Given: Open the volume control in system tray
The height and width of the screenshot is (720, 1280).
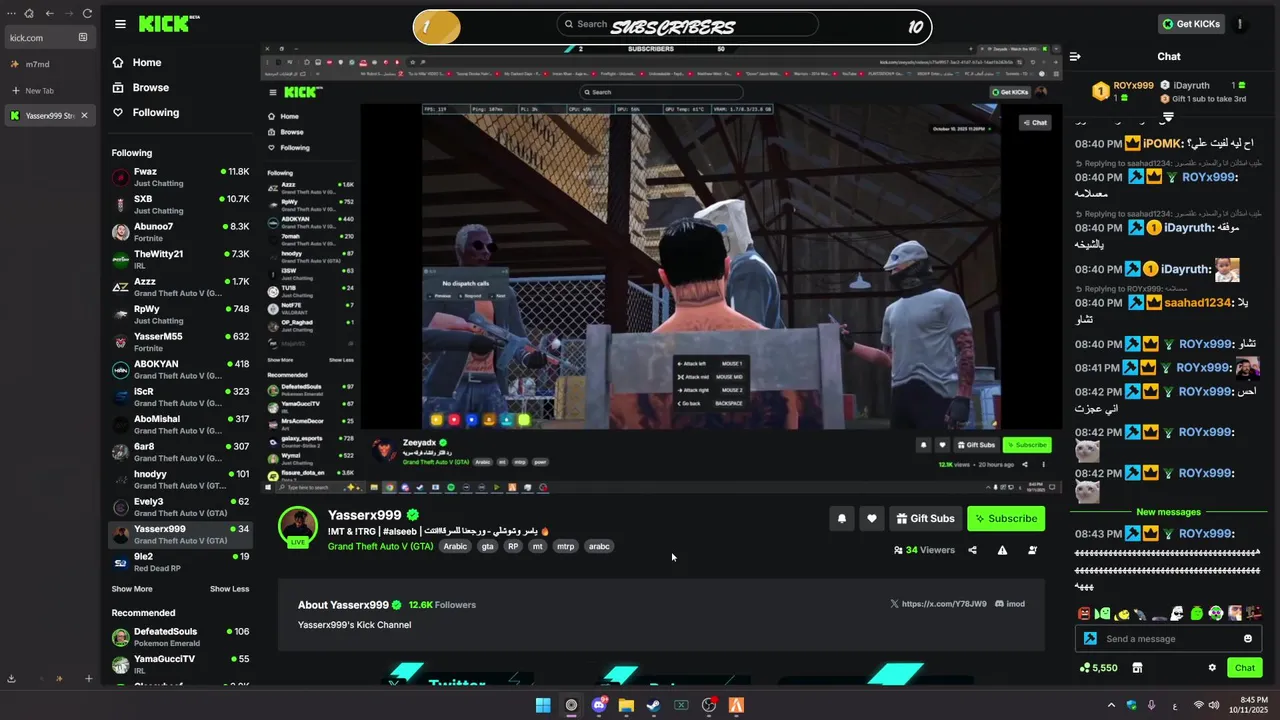Looking at the screenshot, I should tap(1214, 705).
